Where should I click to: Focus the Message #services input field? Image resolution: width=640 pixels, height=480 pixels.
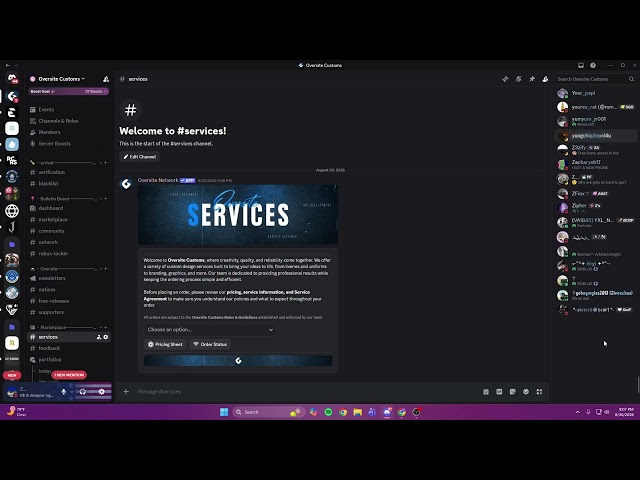[x=306, y=392]
